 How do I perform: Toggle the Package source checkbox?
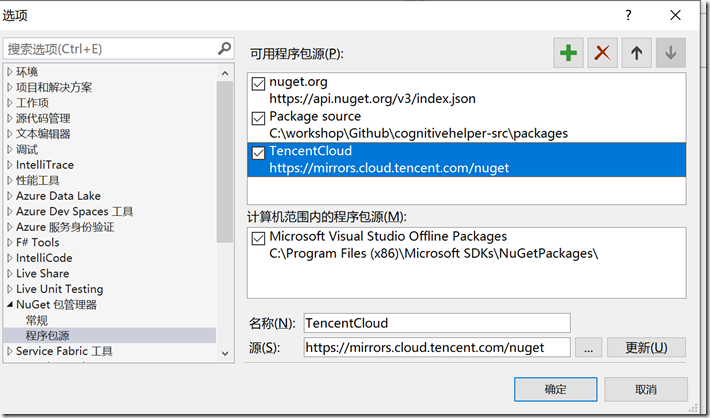(258, 118)
